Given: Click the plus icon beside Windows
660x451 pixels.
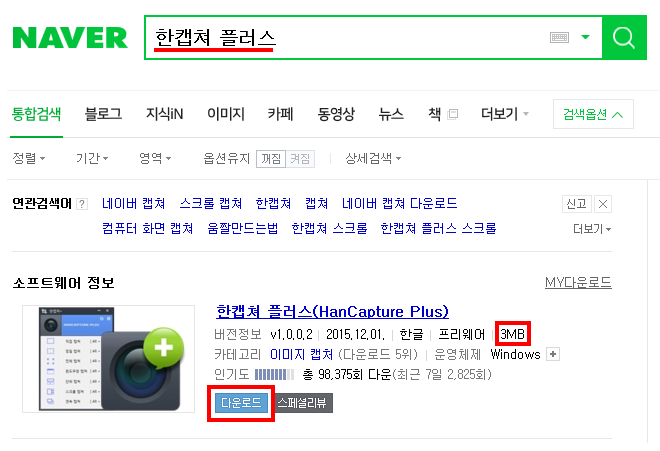Looking at the screenshot, I should [x=553, y=354].
